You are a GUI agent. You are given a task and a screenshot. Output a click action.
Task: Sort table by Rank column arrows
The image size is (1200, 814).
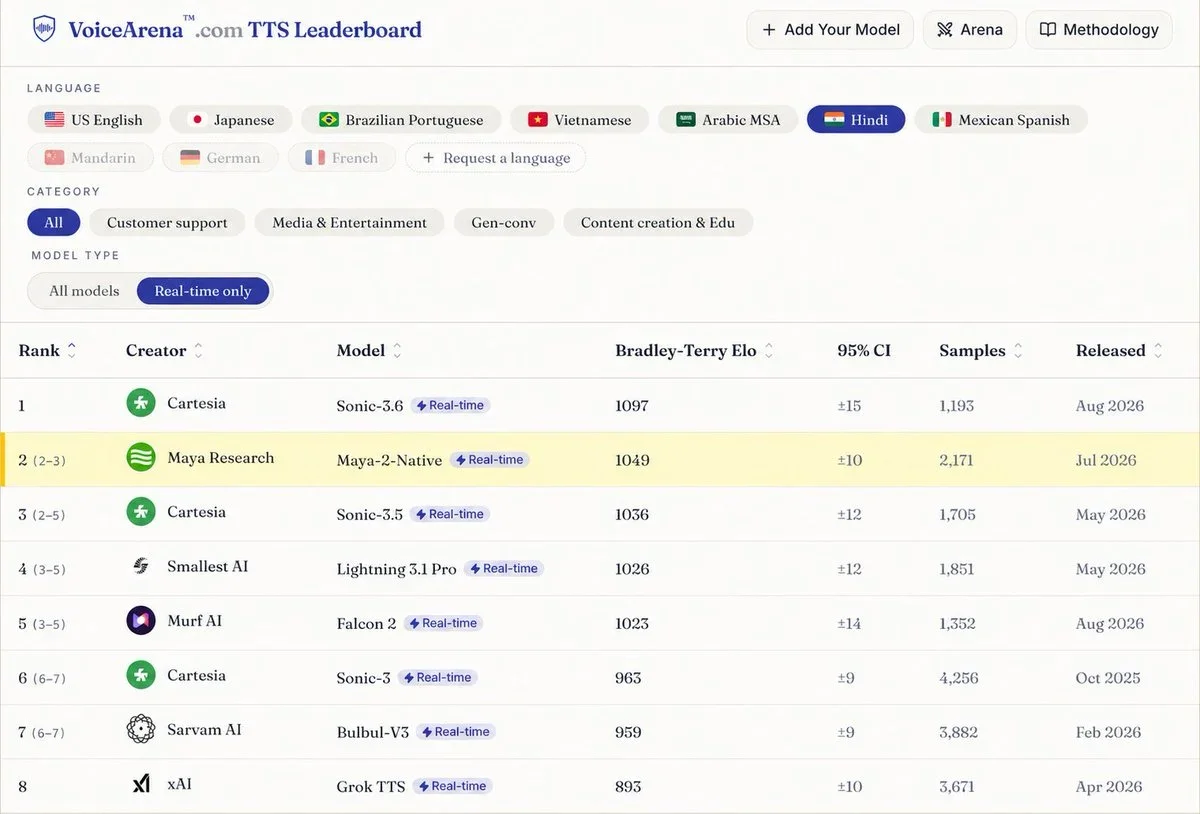pos(72,351)
